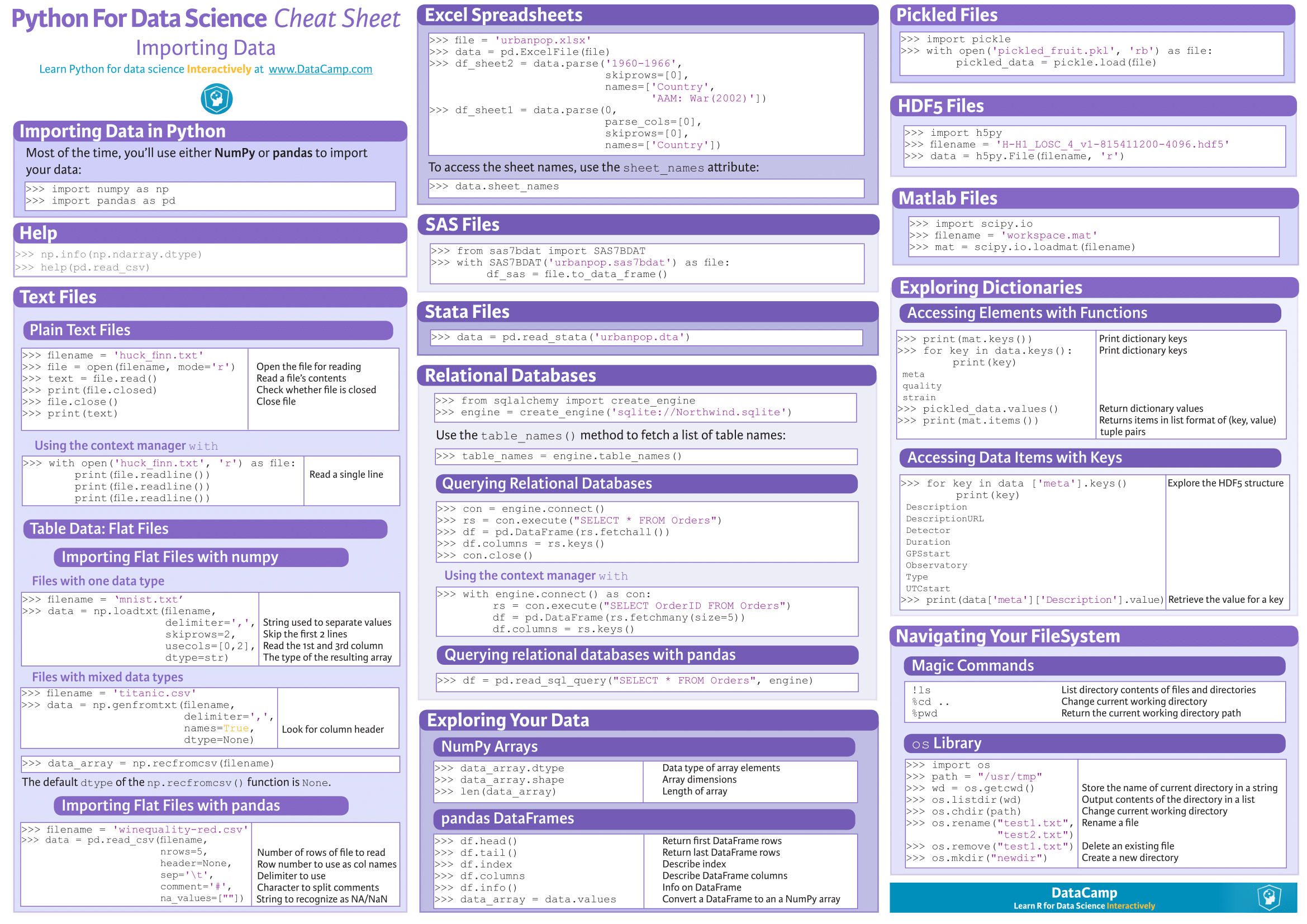The width and height of the screenshot is (1307, 924).
Task: Click the Help section header
Action: tap(210, 233)
